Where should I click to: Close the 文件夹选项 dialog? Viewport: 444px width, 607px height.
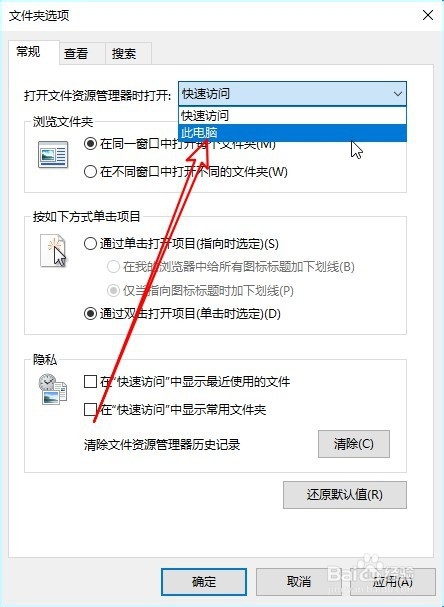[x=428, y=15]
